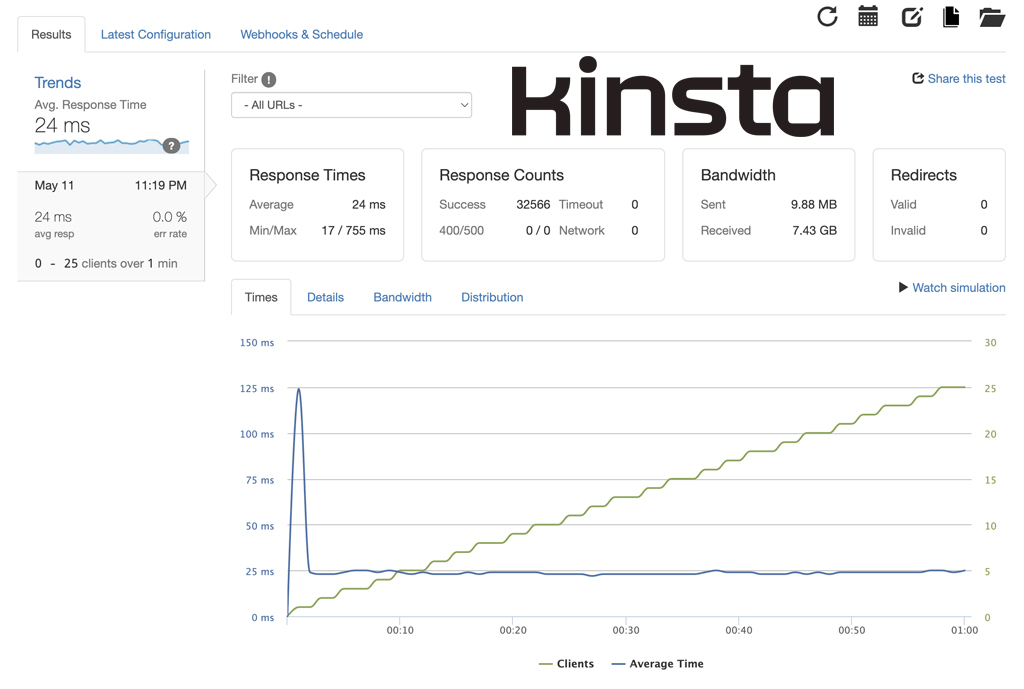Click the Success count 32566
This screenshot has height=689, width=1024.
click(533, 204)
